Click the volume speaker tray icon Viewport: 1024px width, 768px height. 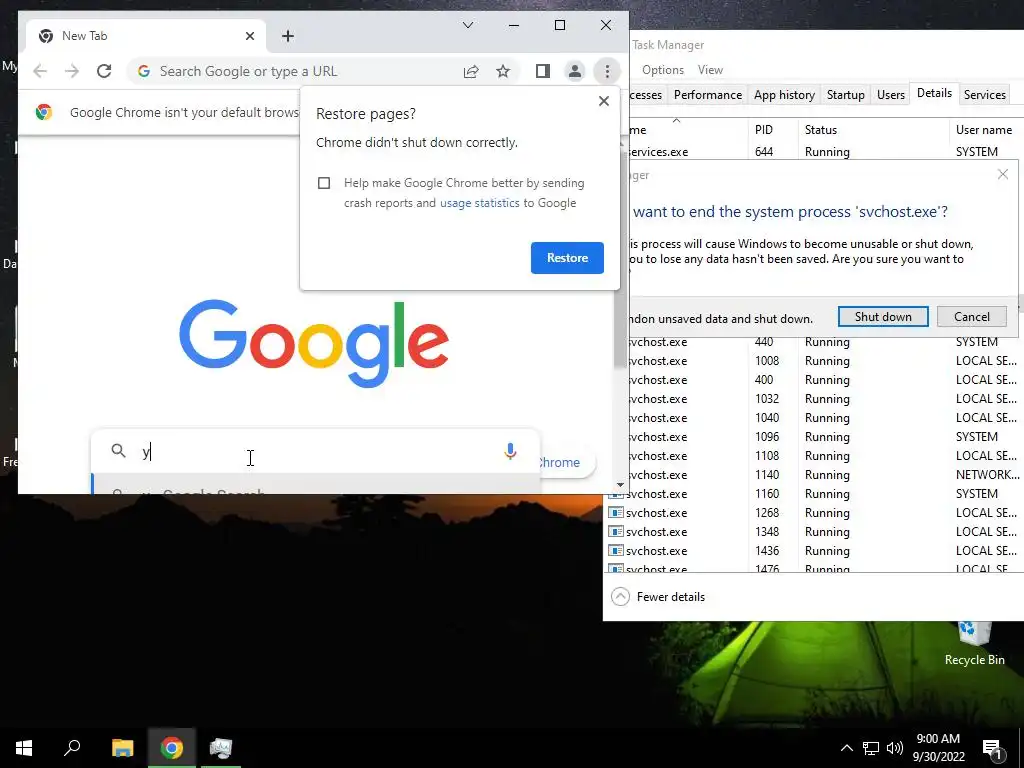point(895,748)
